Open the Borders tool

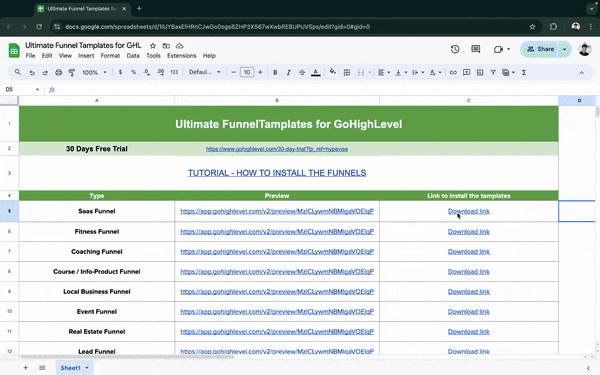click(347, 72)
